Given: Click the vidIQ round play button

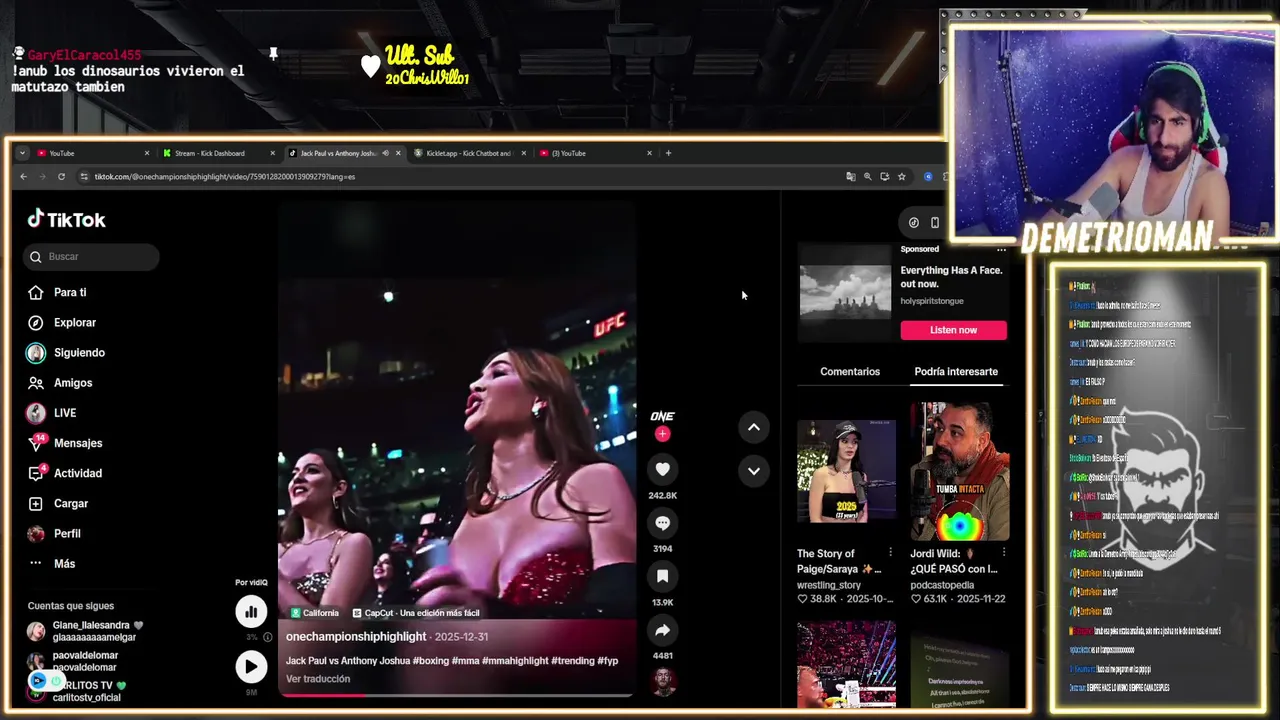Looking at the screenshot, I should (x=251, y=667).
